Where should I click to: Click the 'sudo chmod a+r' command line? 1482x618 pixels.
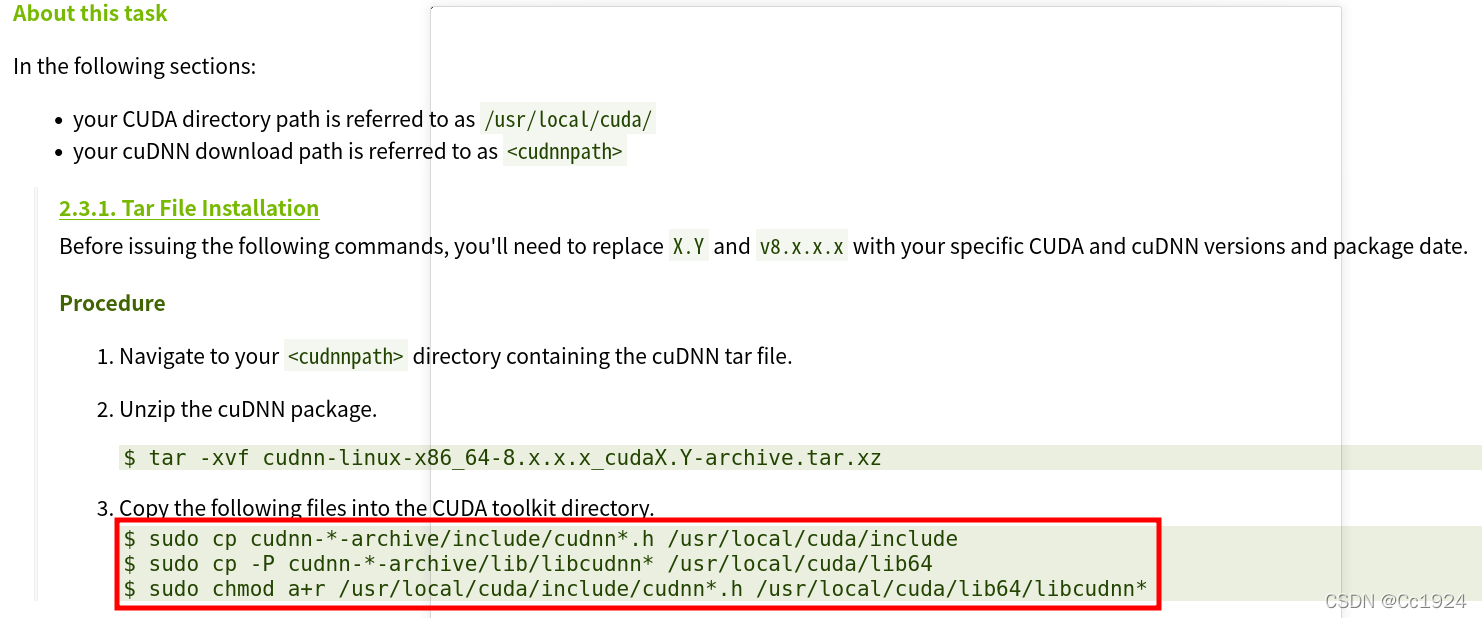coord(635,589)
